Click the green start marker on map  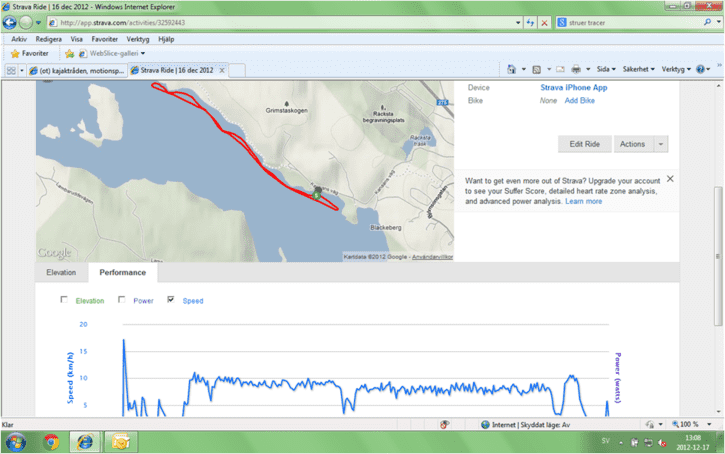pyautogui.click(x=316, y=196)
